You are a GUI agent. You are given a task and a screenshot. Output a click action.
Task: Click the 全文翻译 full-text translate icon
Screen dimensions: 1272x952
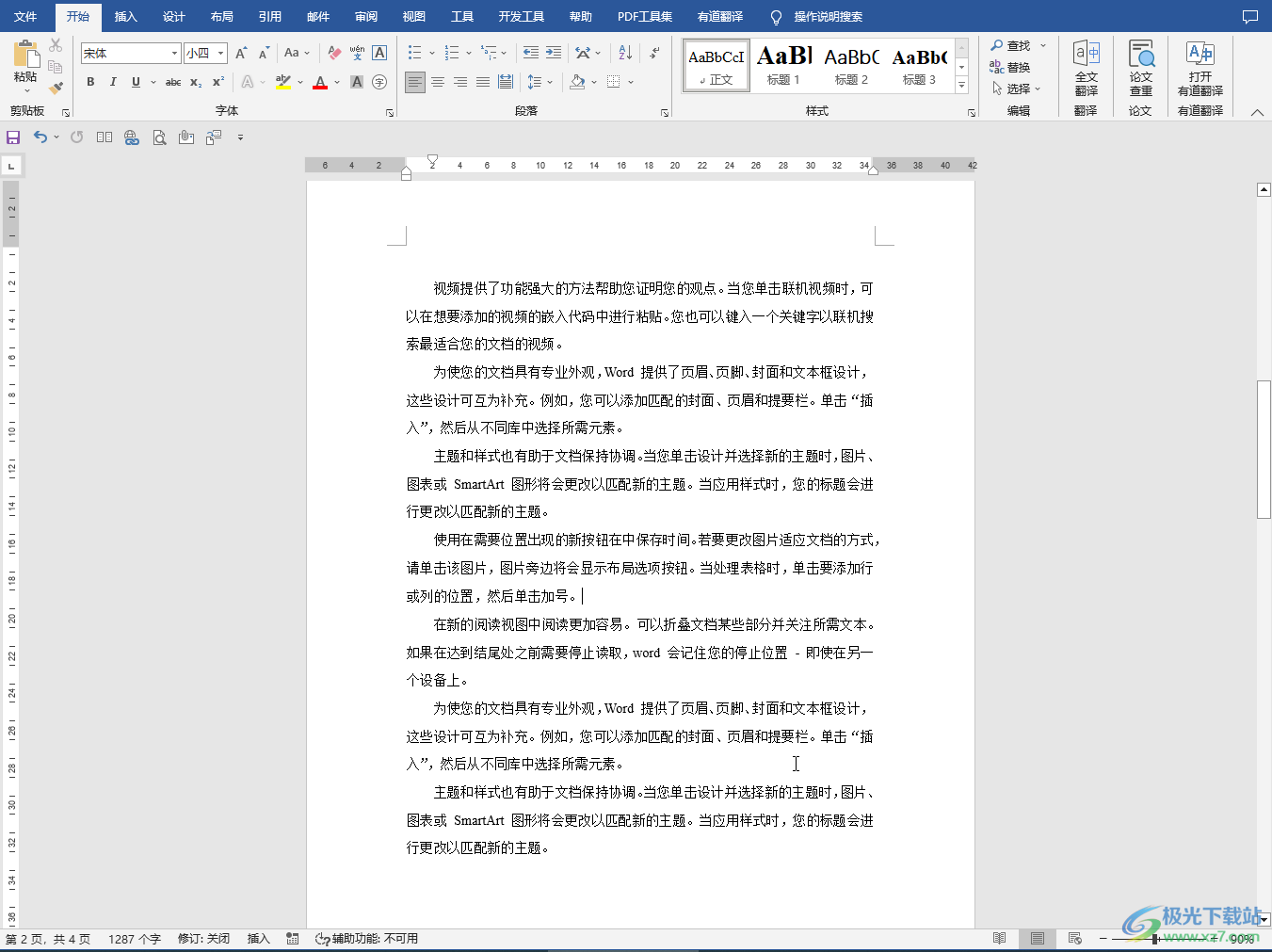pos(1087,68)
